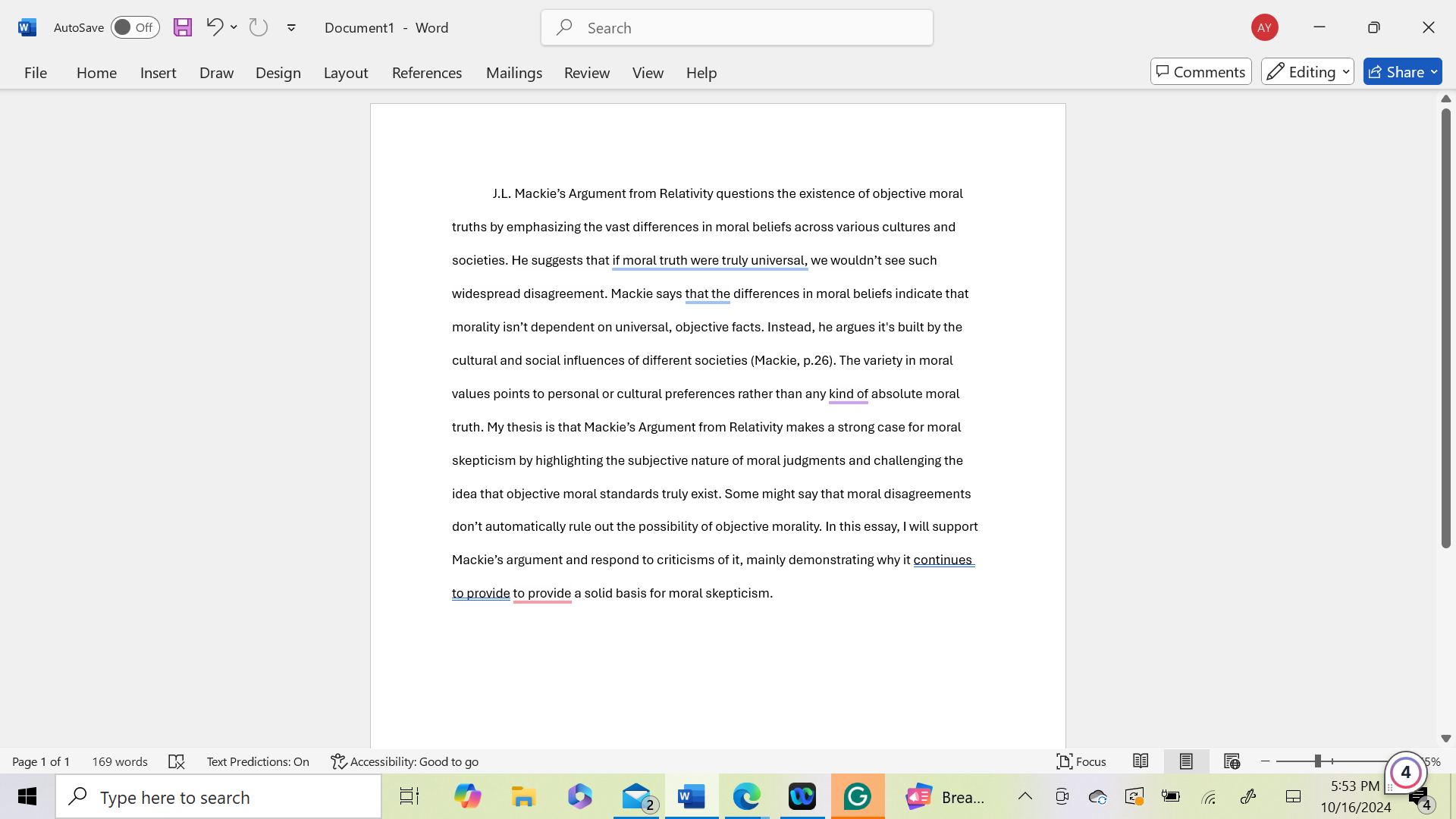This screenshot has width=1456, height=819.
Task: Expand Customize Quick Access Toolbar dropdown
Action: click(291, 27)
